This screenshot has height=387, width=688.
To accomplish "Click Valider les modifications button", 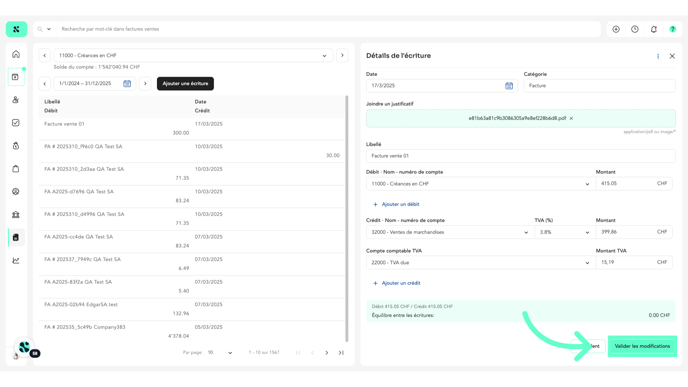I will pyautogui.click(x=642, y=346).
